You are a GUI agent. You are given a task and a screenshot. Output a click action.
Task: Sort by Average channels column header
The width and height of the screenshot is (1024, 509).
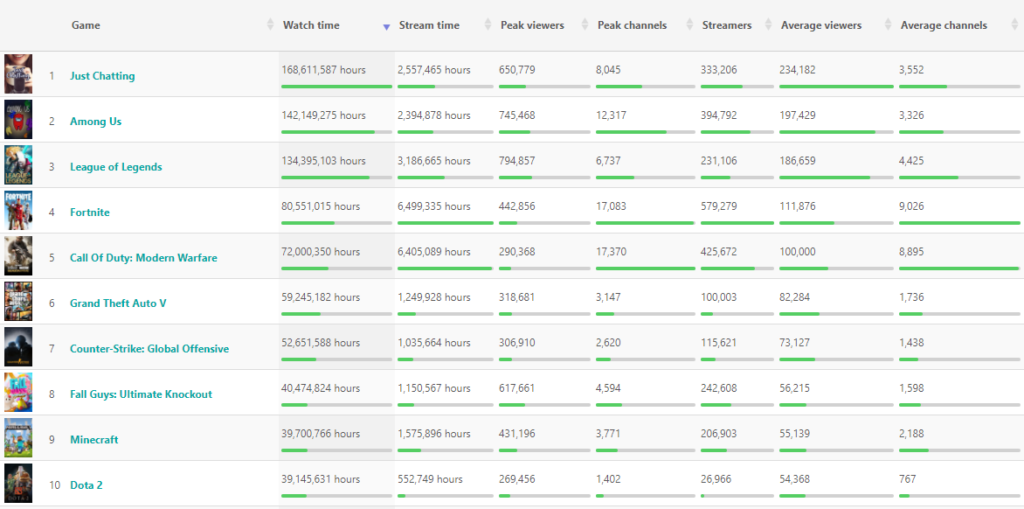tap(944, 25)
